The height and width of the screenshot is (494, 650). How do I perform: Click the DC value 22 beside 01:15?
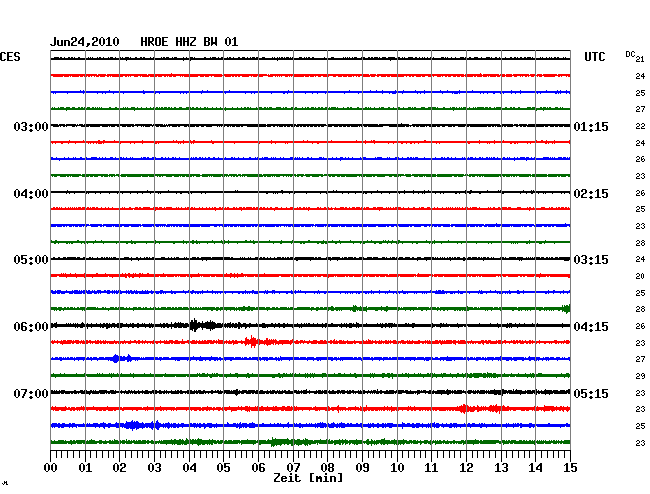(x=640, y=126)
